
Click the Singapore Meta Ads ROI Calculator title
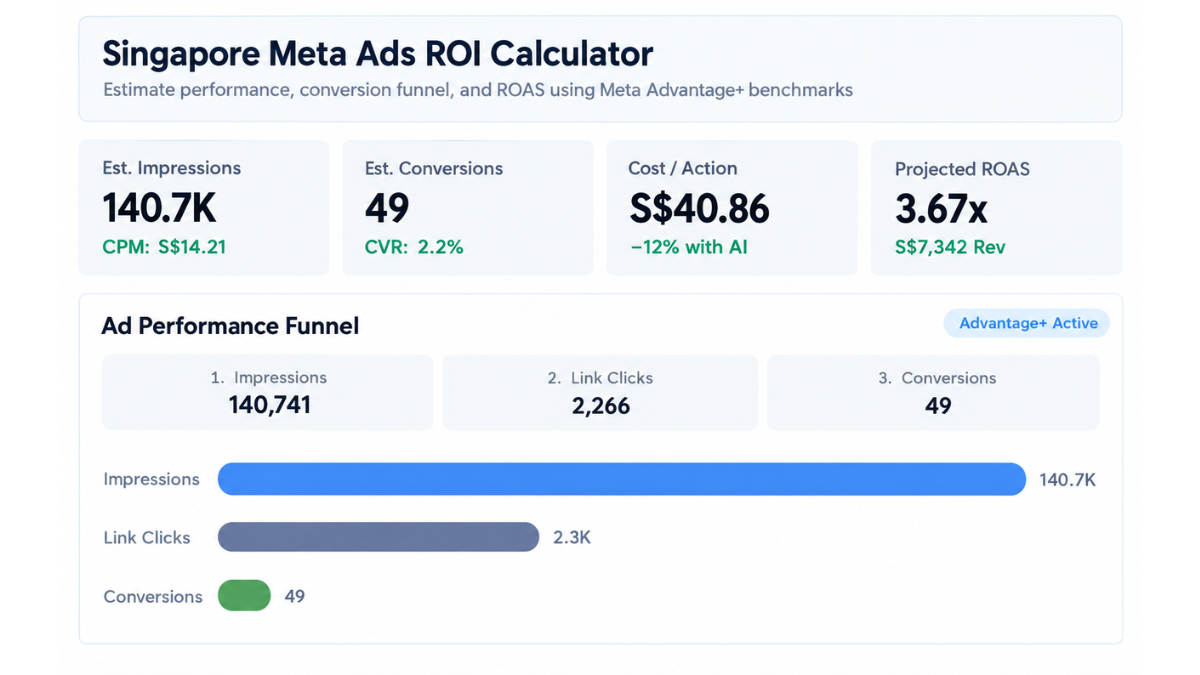pos(378,52)
